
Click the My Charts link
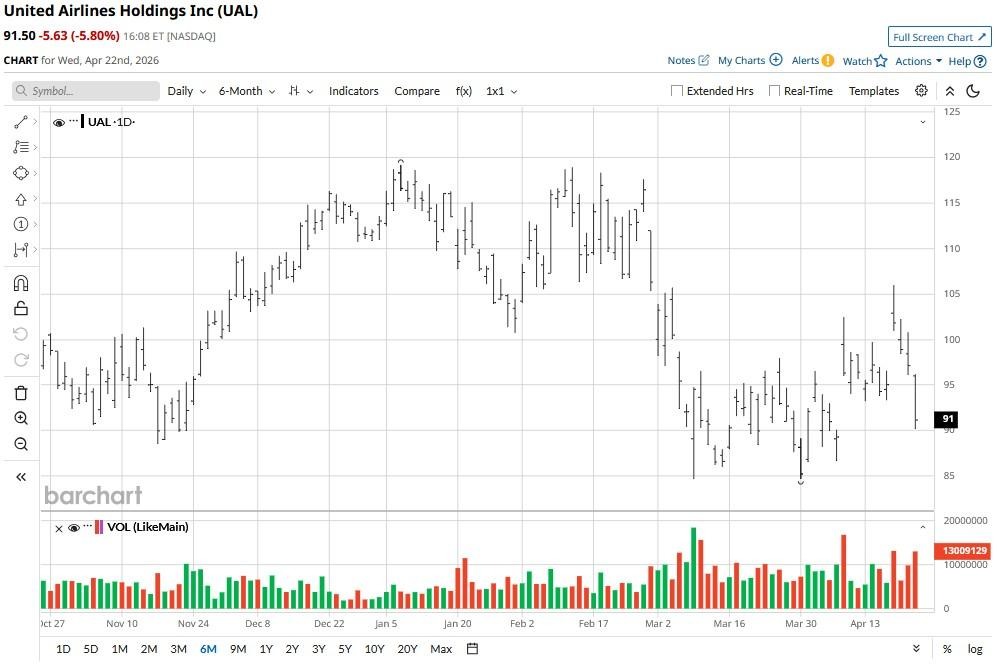click(x=741, y=60)
